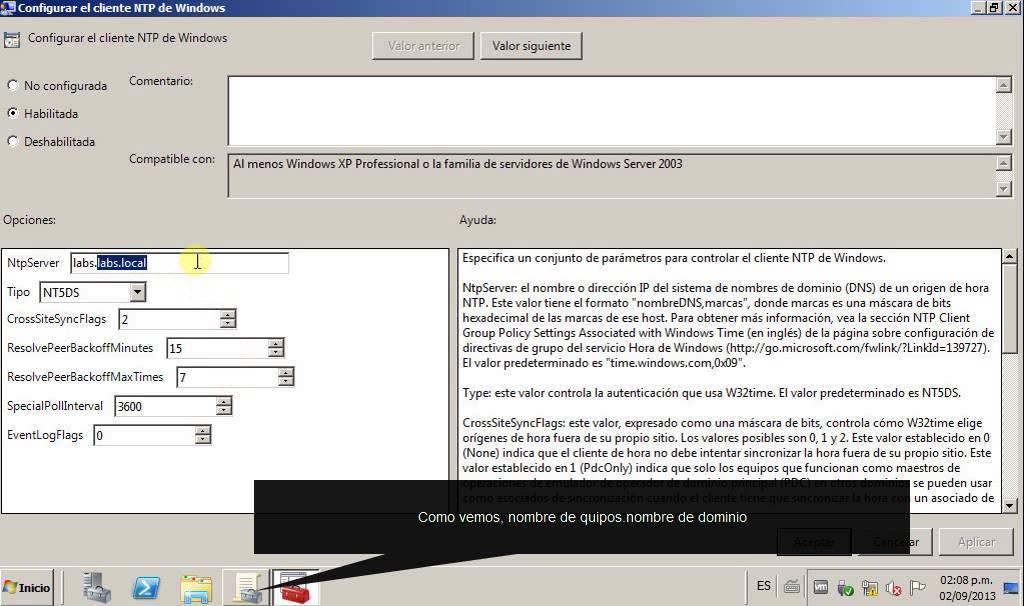
Task: Click the Ayuda panel scroll-up arrow
Action: coord(1010,256)
